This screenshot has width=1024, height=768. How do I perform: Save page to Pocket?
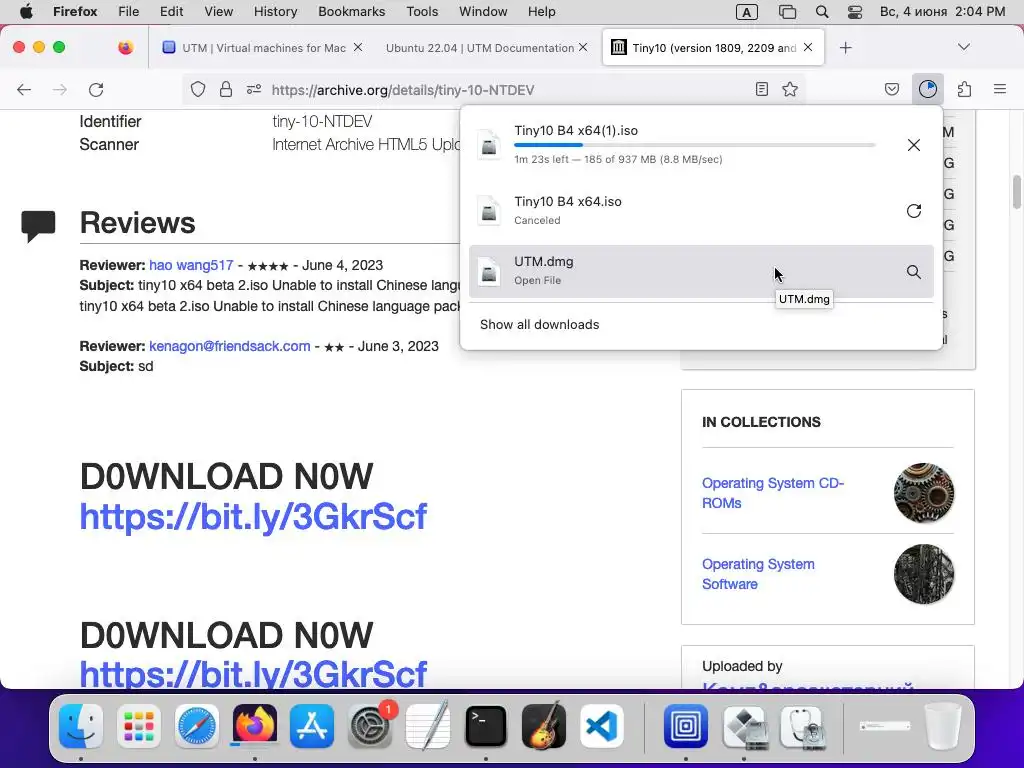891,89
